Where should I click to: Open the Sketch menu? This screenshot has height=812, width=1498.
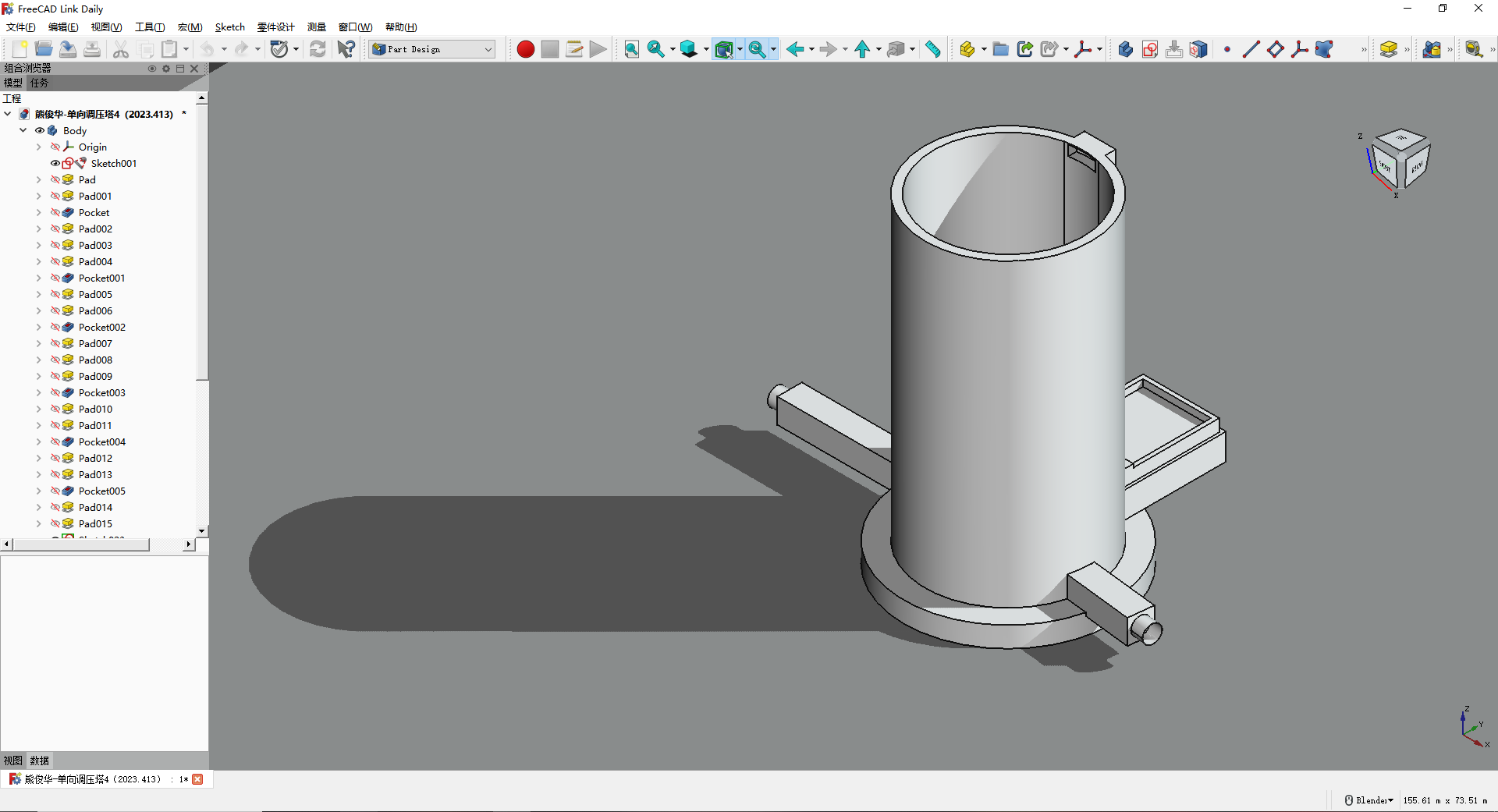[229, 27]
